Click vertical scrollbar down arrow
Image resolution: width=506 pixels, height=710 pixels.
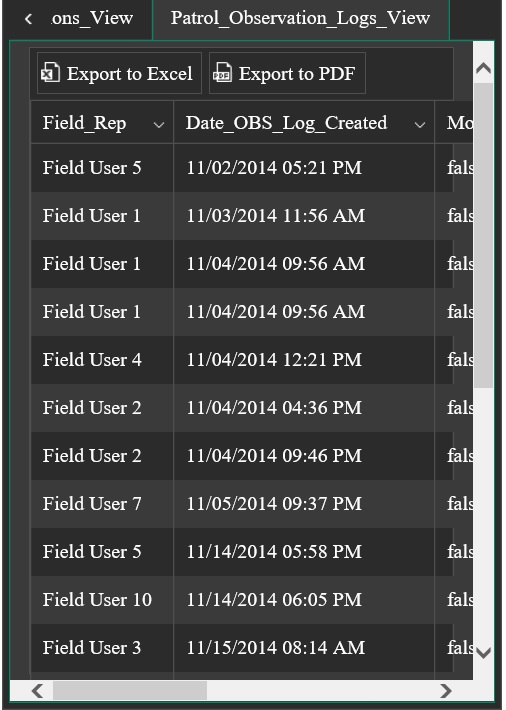(x=483, y=652)
